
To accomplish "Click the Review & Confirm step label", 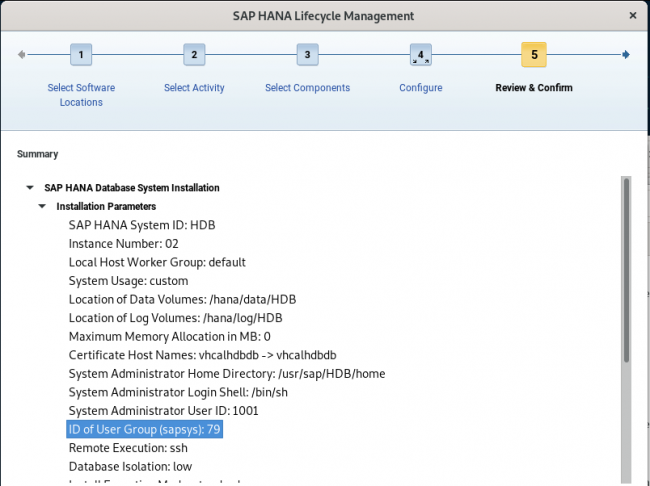I will (x=534, y=88).
